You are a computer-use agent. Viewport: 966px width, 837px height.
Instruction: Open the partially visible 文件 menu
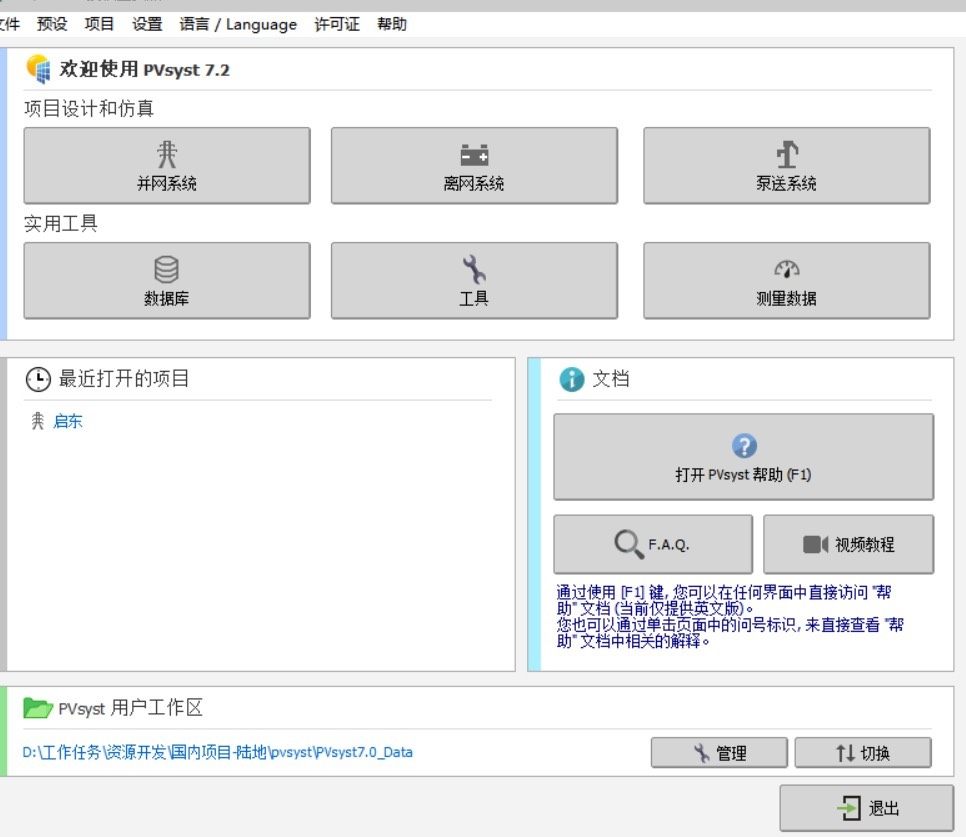(x=9, y=24)
